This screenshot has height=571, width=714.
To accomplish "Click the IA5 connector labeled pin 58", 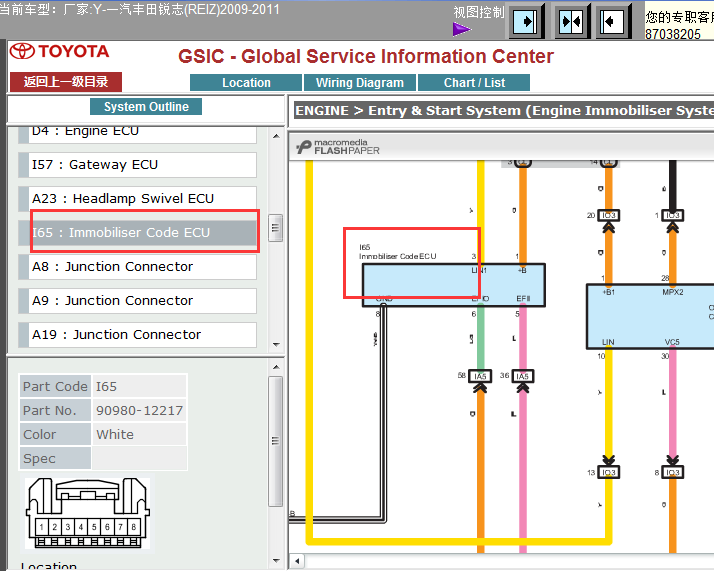I will [x=480, y=376].
